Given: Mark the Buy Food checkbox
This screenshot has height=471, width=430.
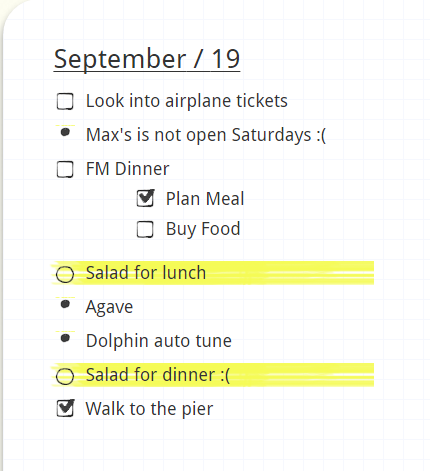Looking at the screenshot, I should tap(145, 229).
